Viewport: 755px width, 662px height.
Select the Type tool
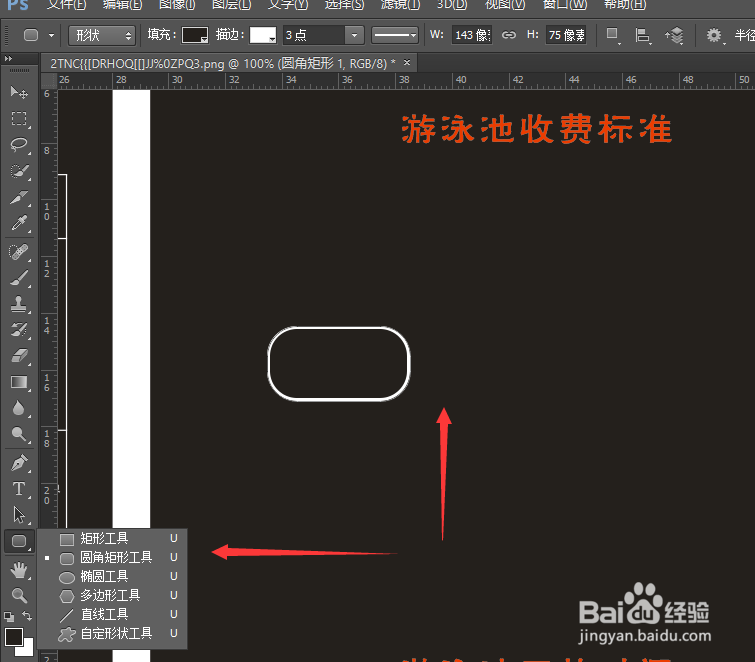click(x=19, y=489)
